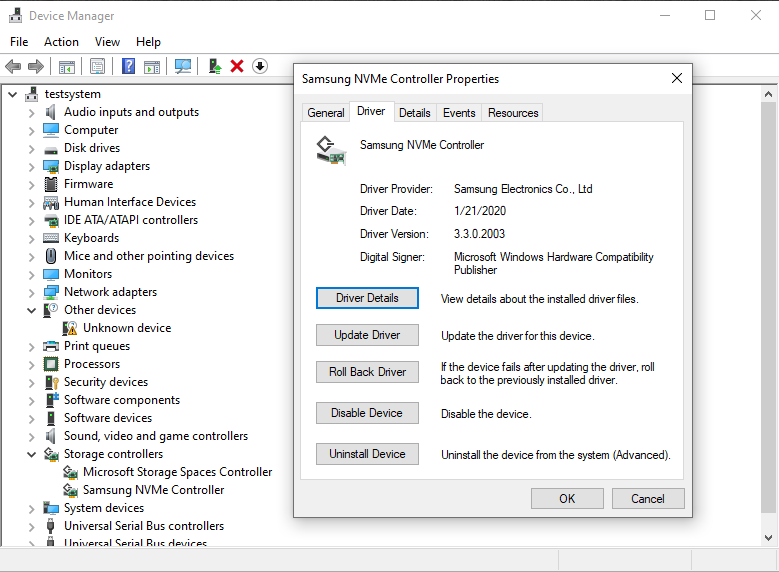Screen dimensions: 779x572
Task: Click Cancel in the properties dialog
Action: (x=648, y=498)
